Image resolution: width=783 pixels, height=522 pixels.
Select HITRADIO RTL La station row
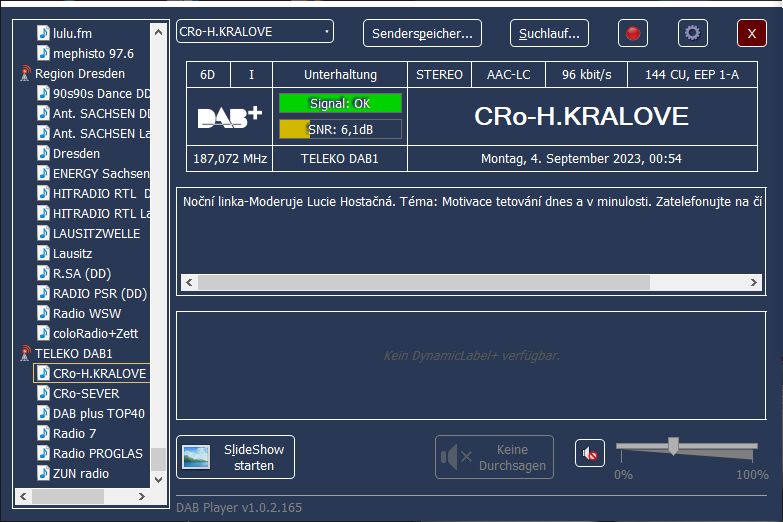tap(101, 214)
